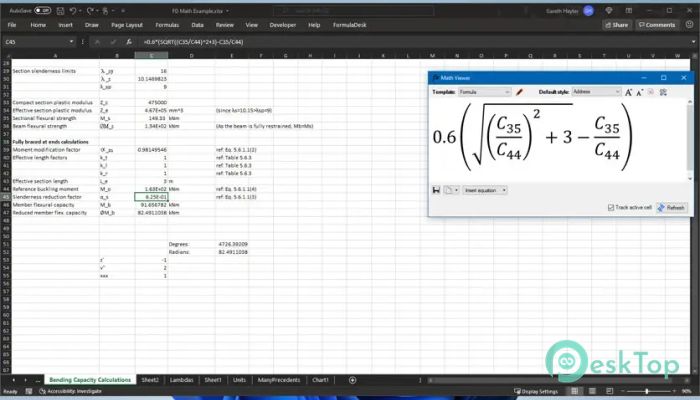Switch to the Developer ribbon tab

tap(283, 25)
